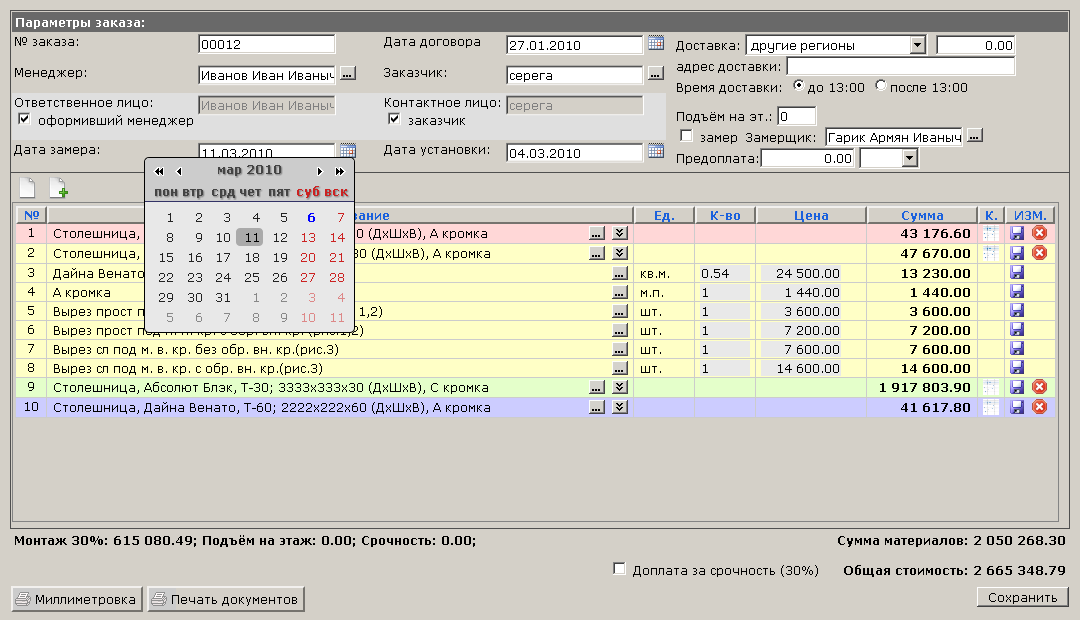This screenshot has width=1080, height=620.
Task: Go to next month in calendar popup
Action: click(x=320, y=171)
